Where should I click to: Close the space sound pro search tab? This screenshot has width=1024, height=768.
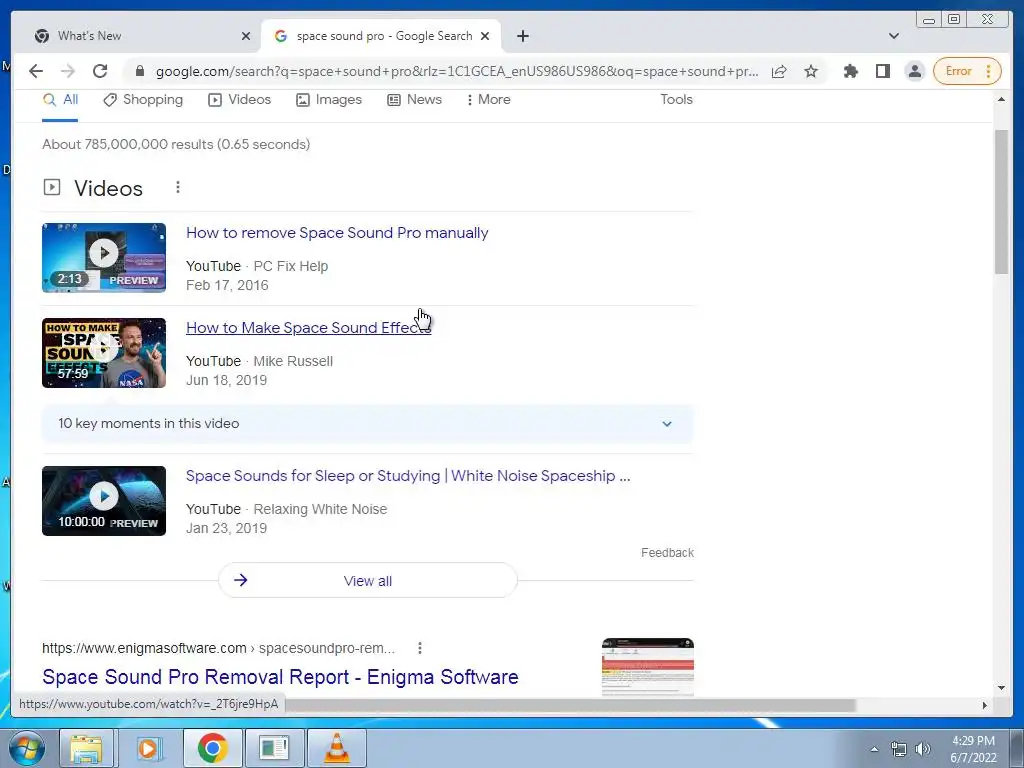pyautogui.click(x=485, y=36)
